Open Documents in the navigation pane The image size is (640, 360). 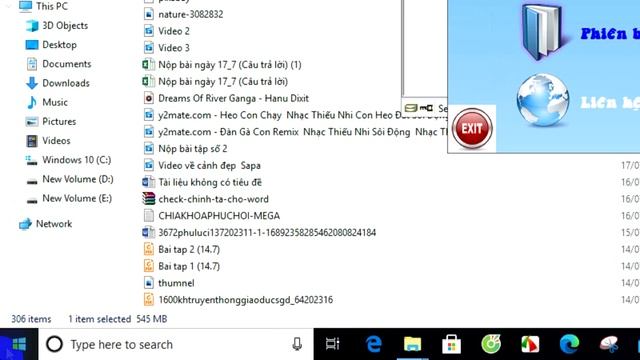(x=67, y=64)
